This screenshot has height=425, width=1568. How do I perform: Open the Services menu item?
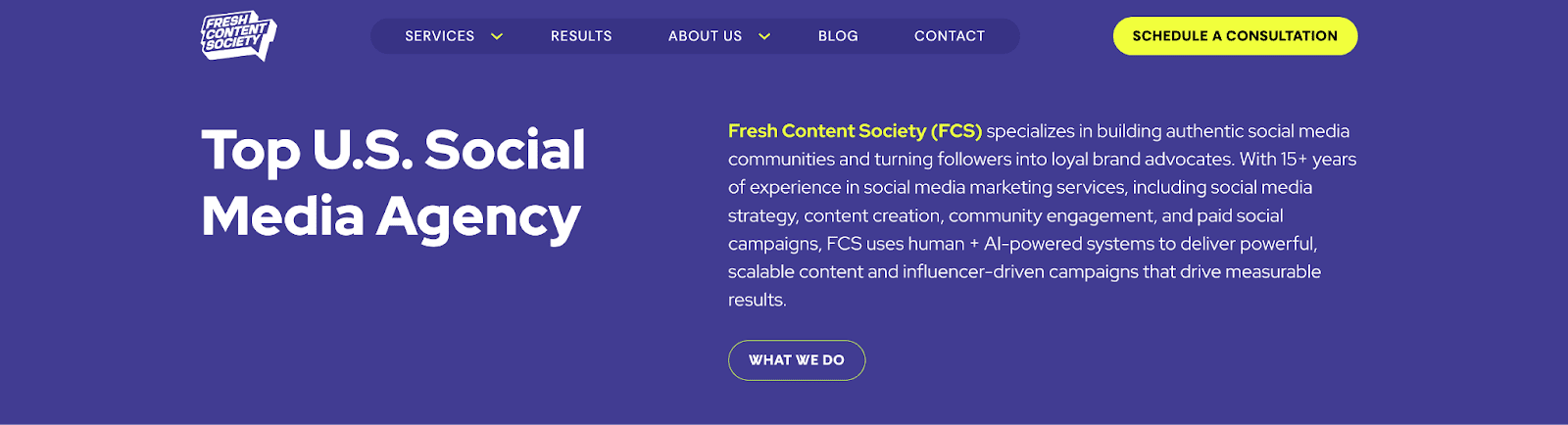point(439,36)
